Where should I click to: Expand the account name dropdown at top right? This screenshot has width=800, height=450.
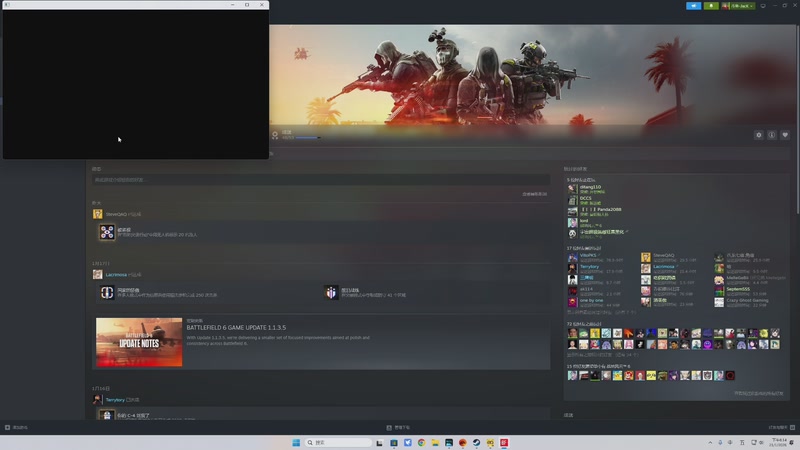tap(738, 6)
